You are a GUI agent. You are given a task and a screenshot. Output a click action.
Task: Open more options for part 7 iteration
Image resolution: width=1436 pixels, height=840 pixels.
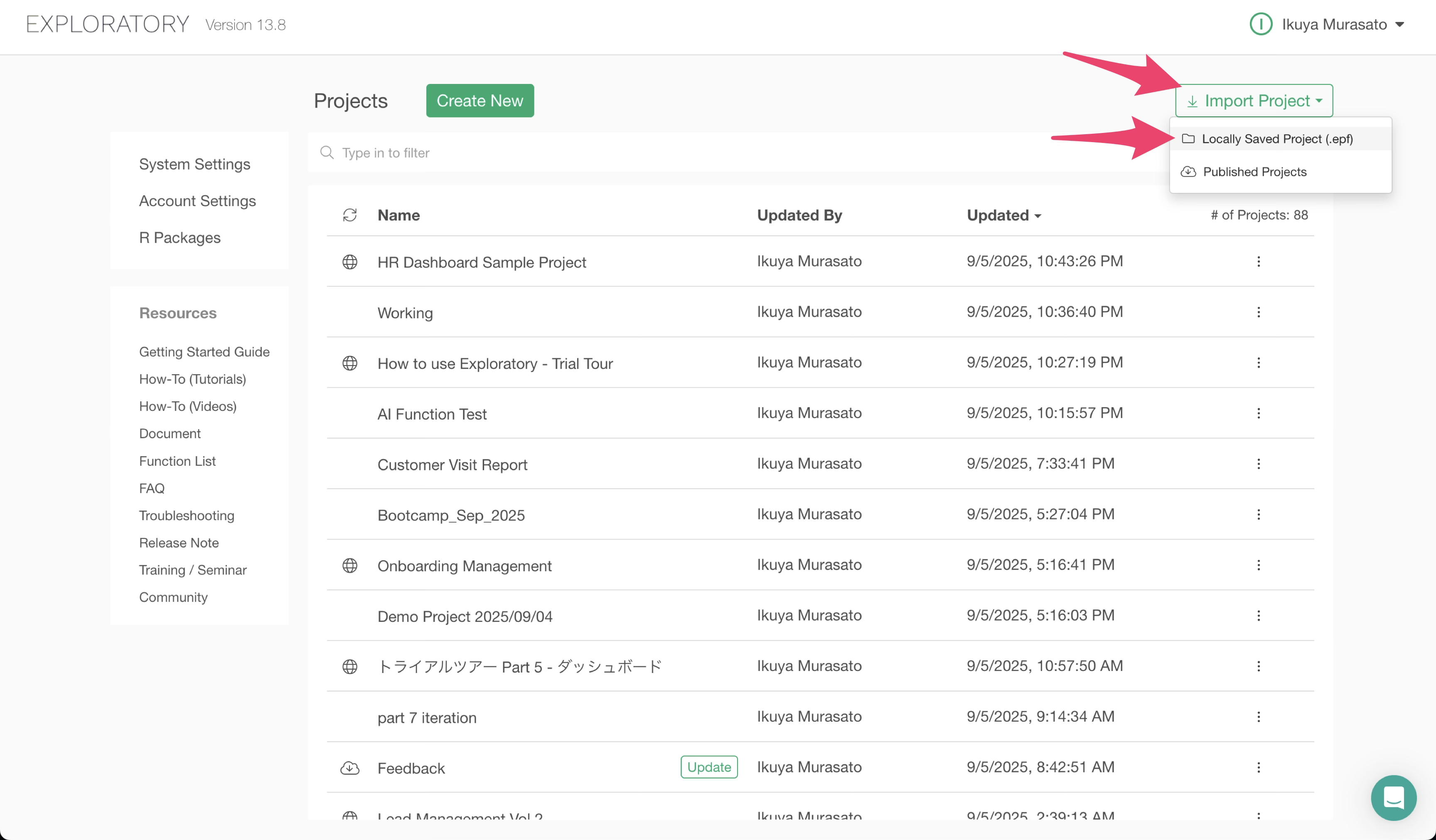(1259, 717)
